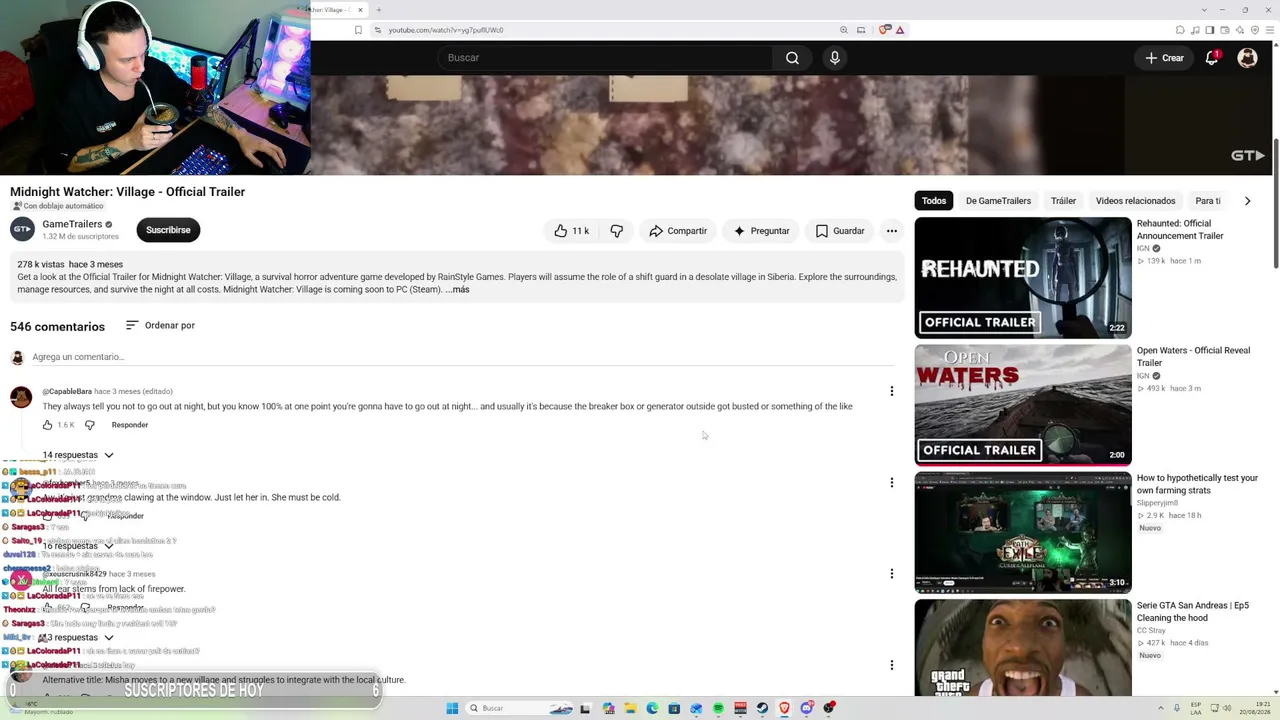Screen dimensions: 1280x720
Task: Open Discord from the taskbar
Action: 806,709
